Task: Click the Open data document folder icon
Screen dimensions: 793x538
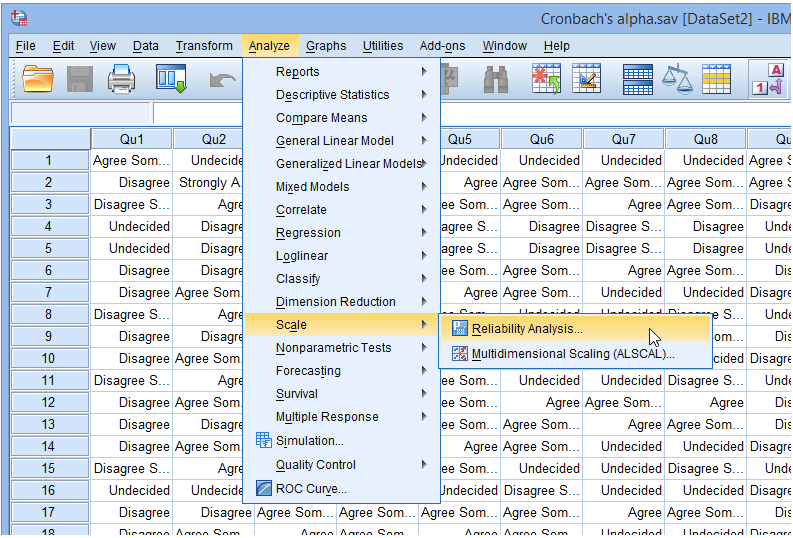Action: coord(38,78)
